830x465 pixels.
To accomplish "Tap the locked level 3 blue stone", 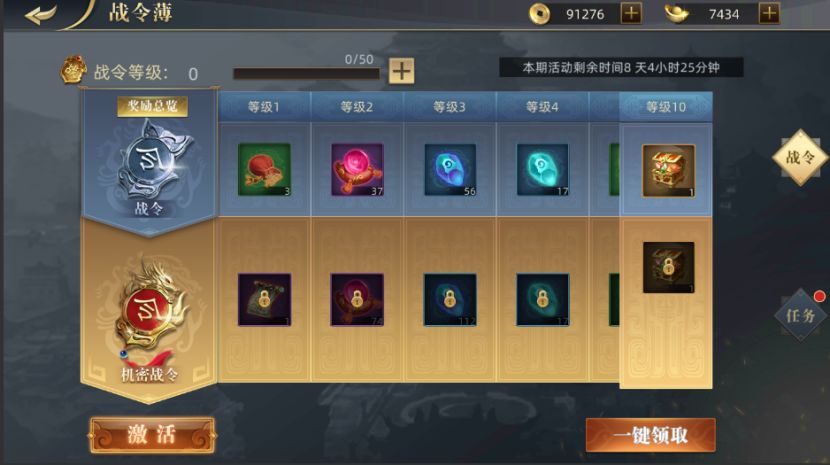I will coord(450,300).
